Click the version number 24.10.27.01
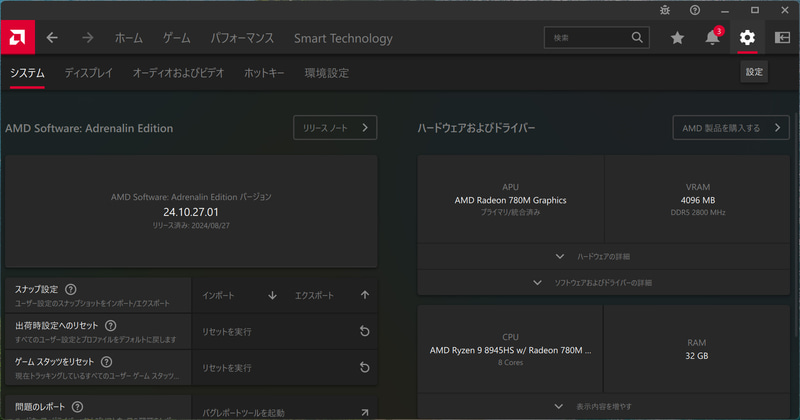 point(191,212)
